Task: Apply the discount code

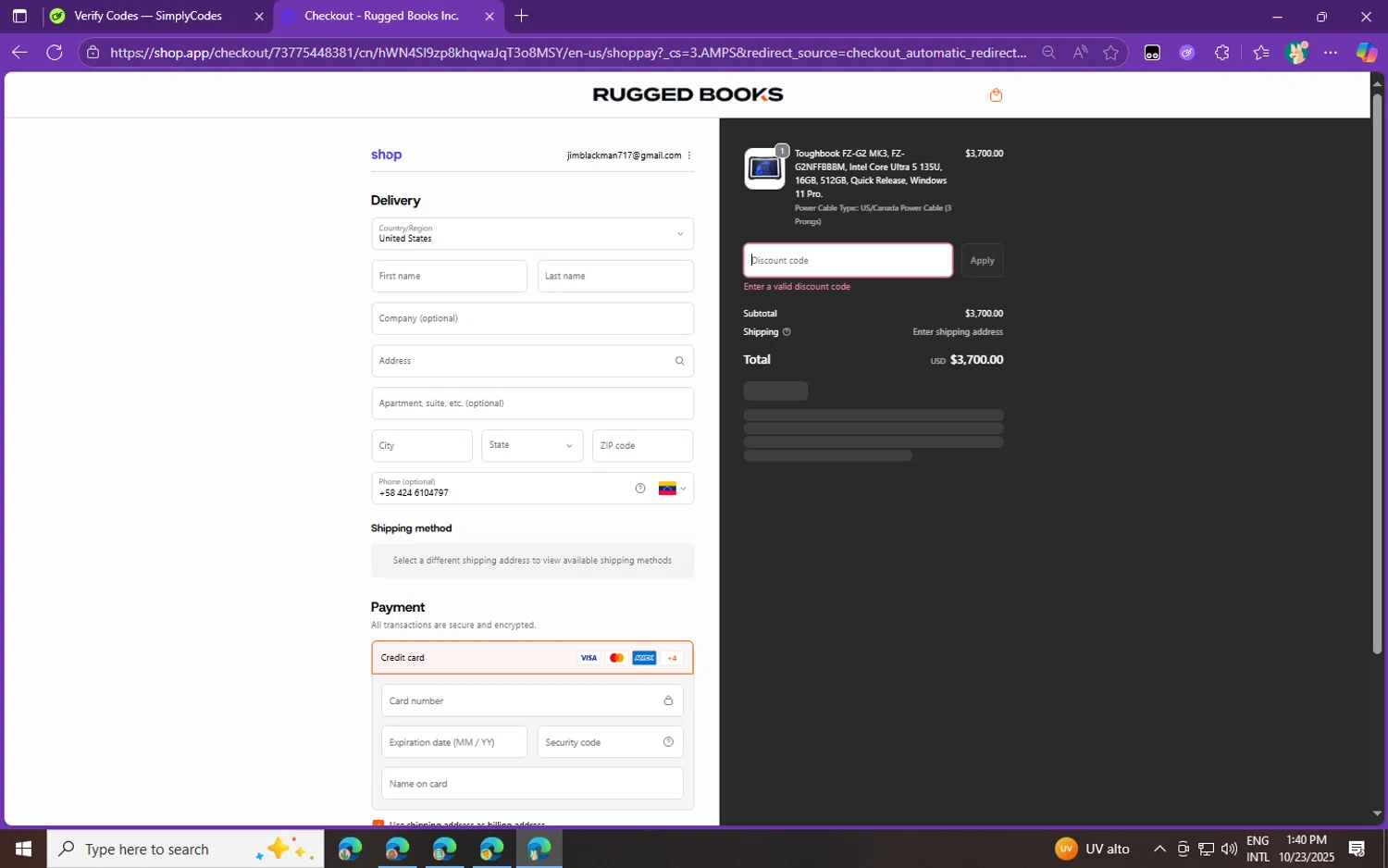Action: point(982,261)
